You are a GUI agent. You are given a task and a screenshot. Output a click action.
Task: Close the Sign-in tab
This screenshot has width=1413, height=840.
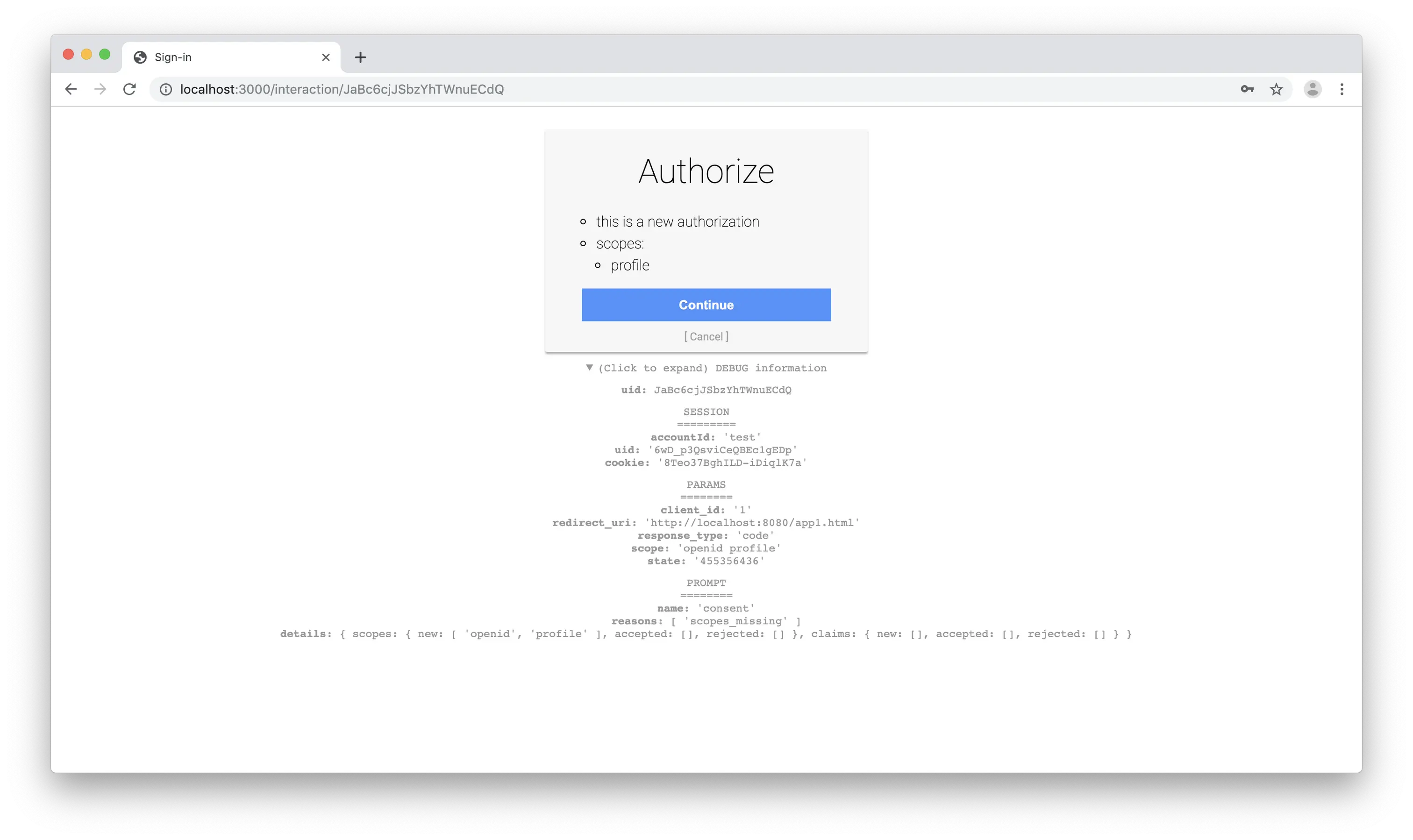point(326,57)
